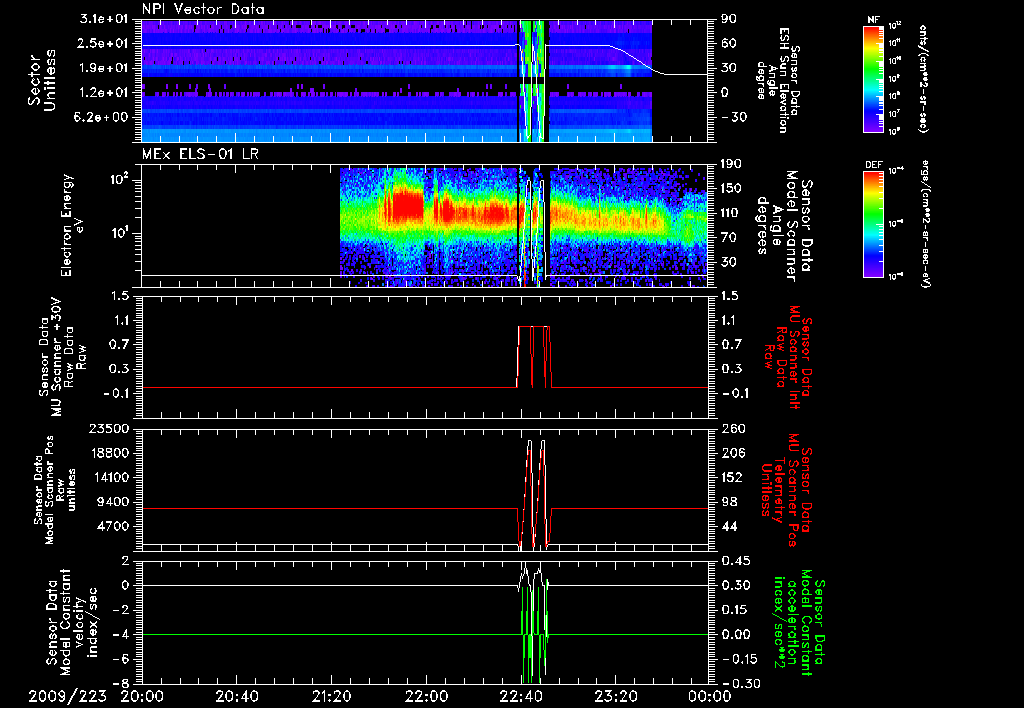This screenshot has width=1024, height=708.
Task: Click the DEF color scale bar
Action: [x=873, y=224]
